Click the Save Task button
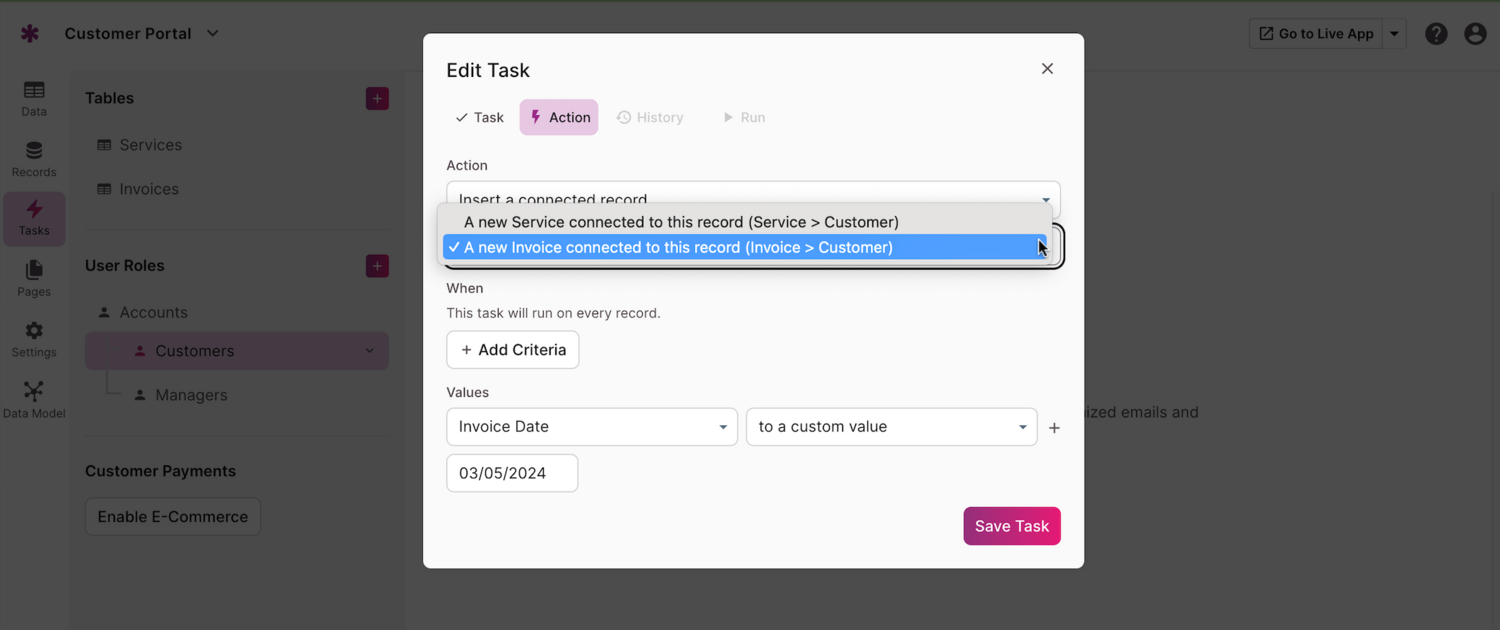This screenshot has height=630, width=1500. [x=1011, y=526]
